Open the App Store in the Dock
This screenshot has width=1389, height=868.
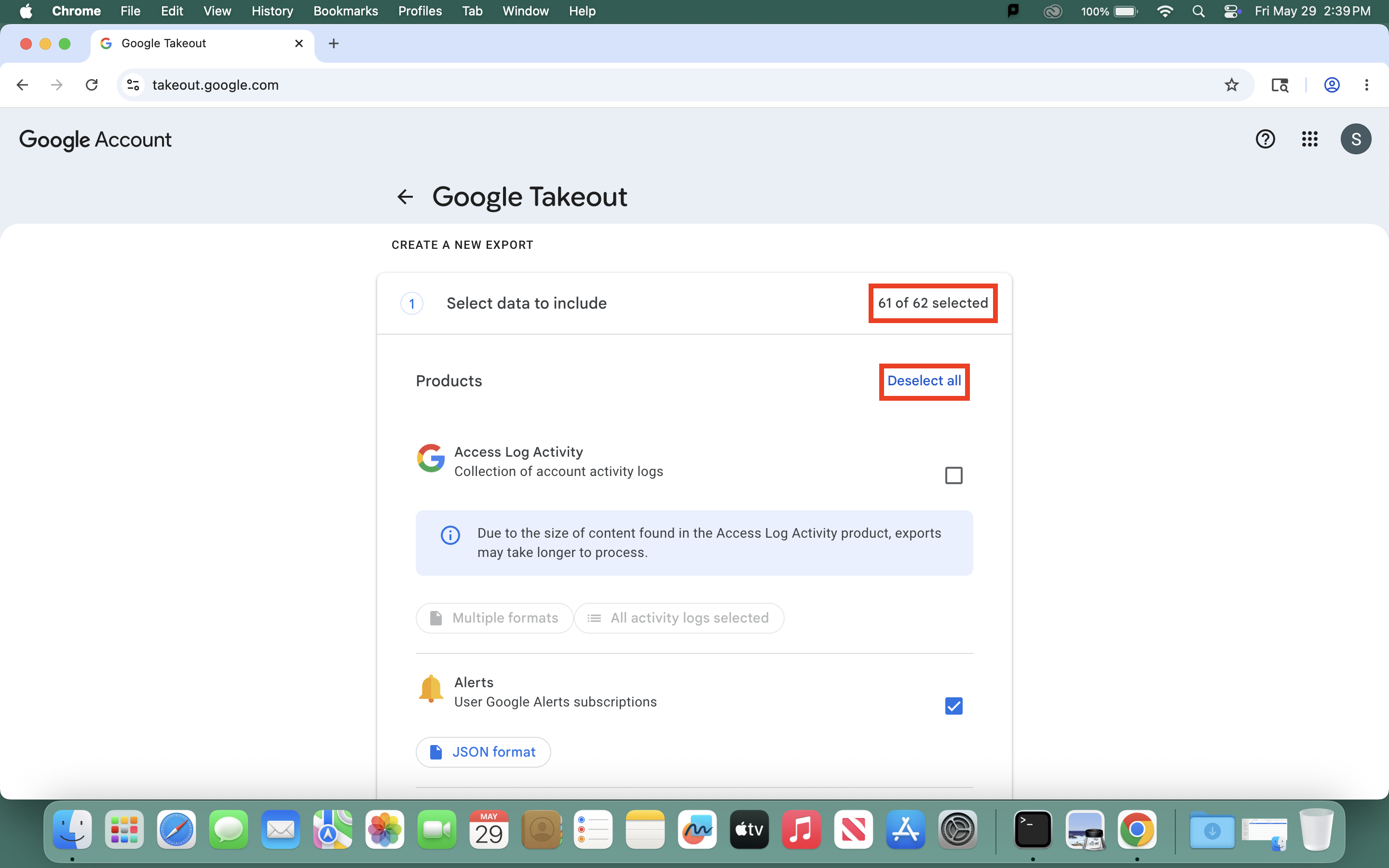(x=905, y=829)
